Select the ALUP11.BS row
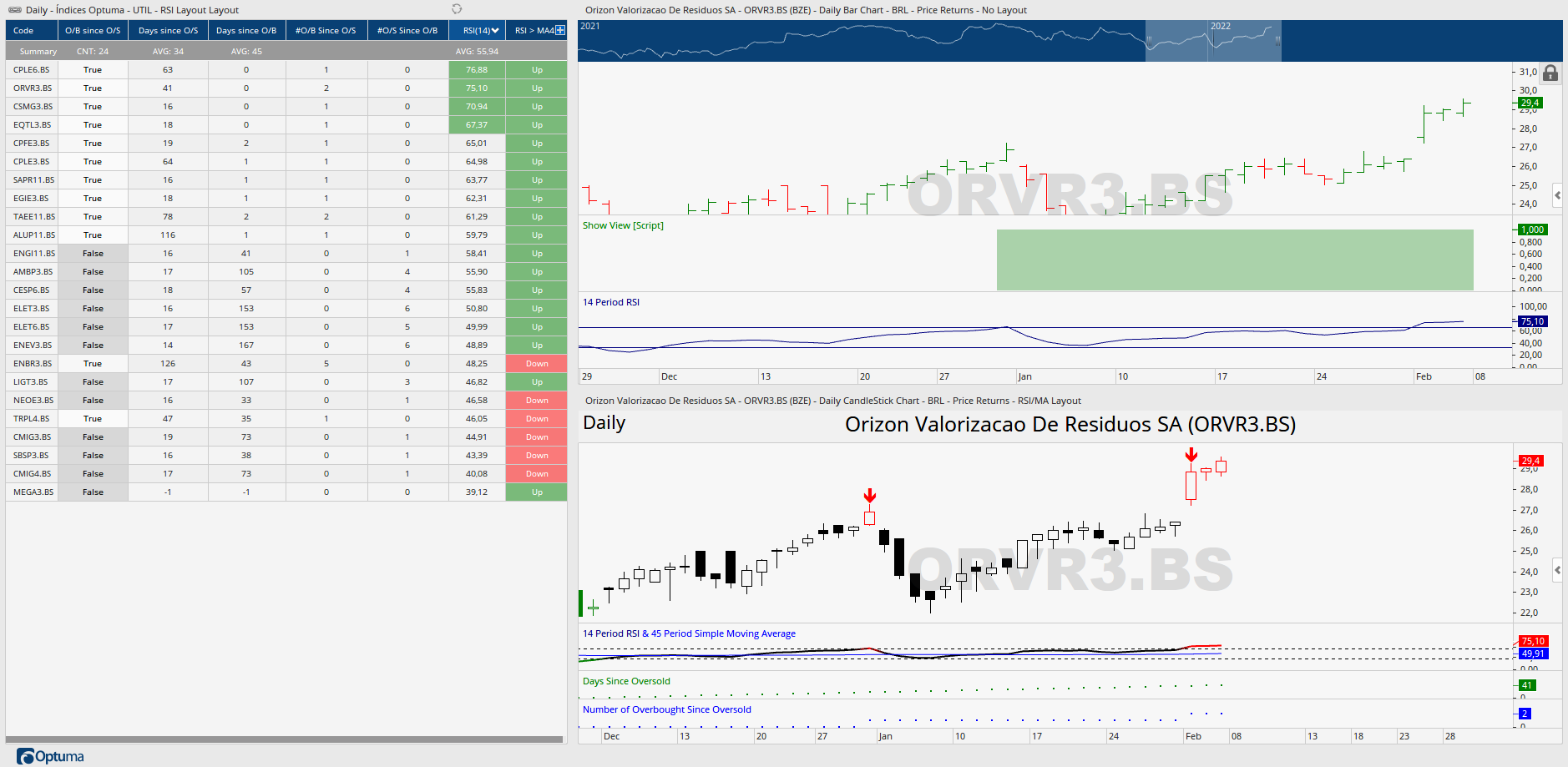The height and width of the screenshot is (767, 1568). coord(286,235)
